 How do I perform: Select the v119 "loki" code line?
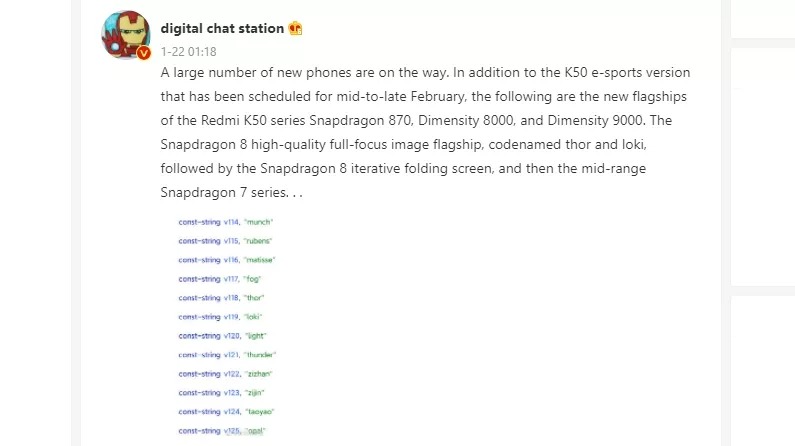click(x=221, y=316)
